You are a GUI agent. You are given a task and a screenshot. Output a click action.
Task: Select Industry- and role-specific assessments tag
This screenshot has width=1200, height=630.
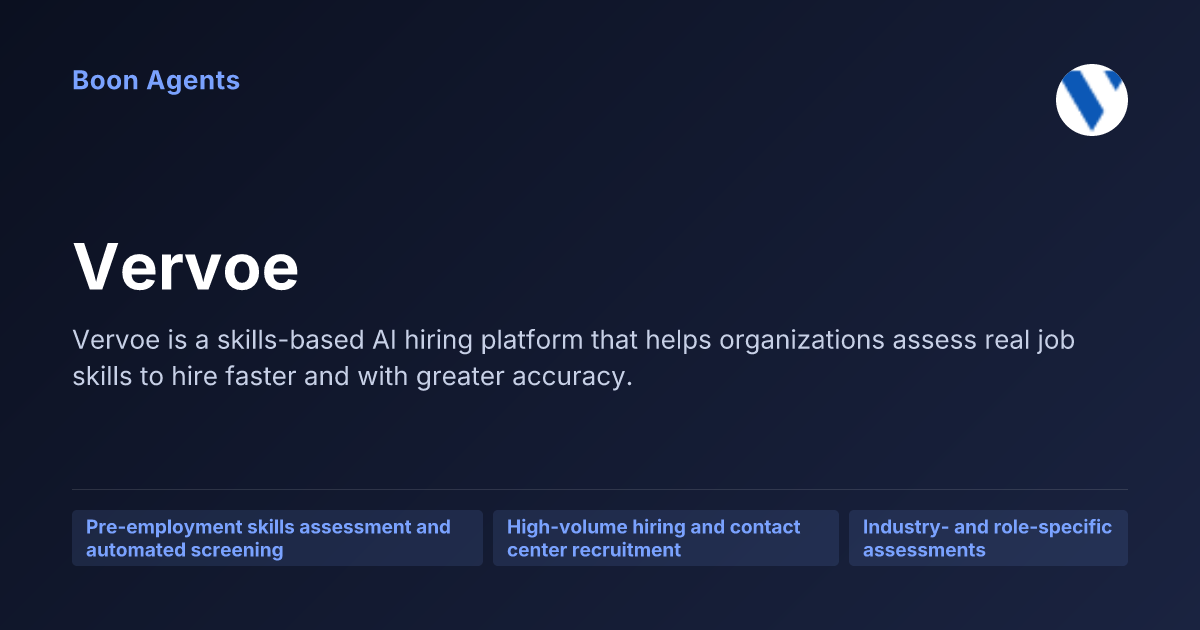click(988, 538)
